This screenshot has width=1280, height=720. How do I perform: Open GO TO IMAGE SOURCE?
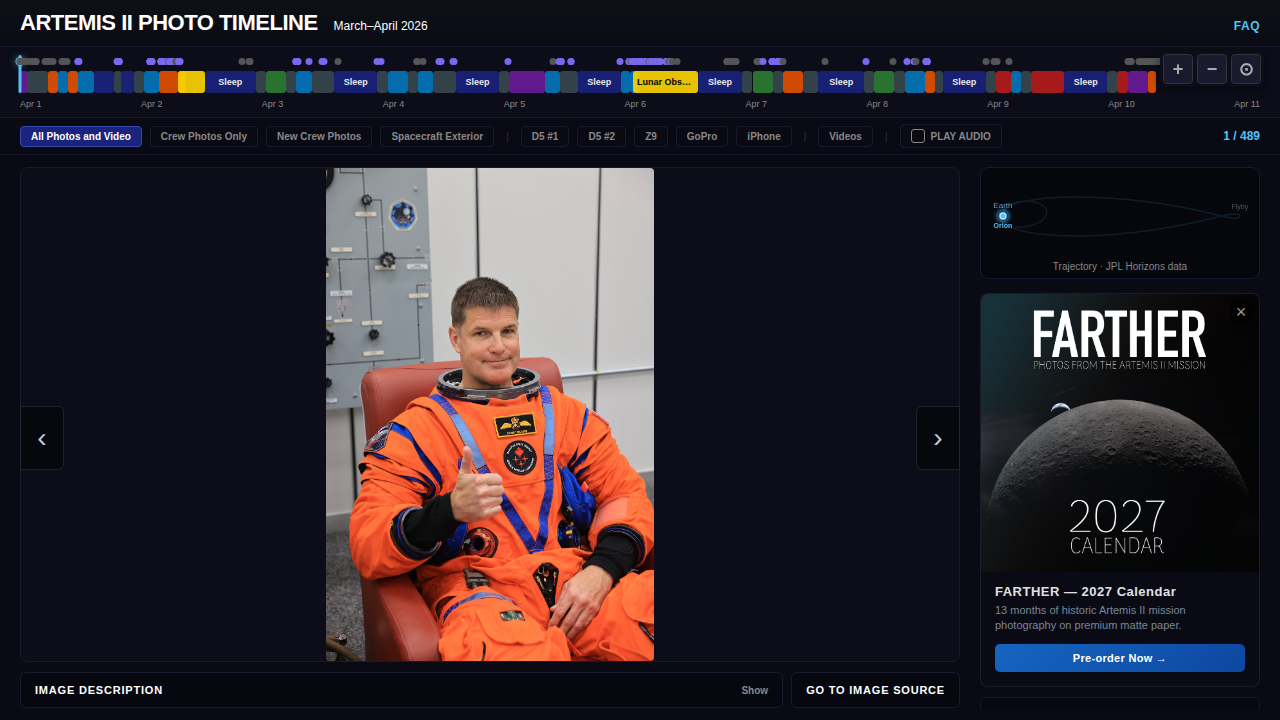[x=875, y=690]
